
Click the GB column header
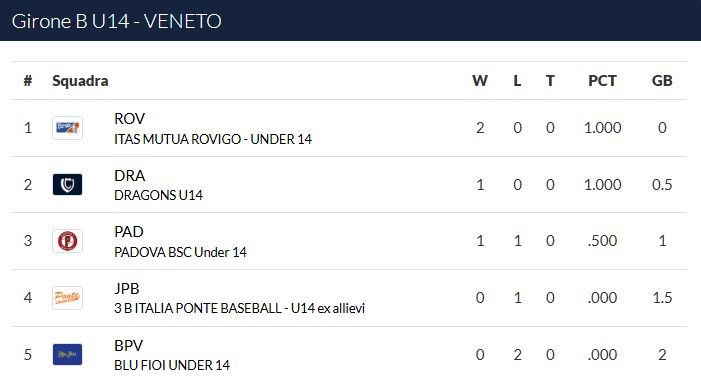coord(662,81)
